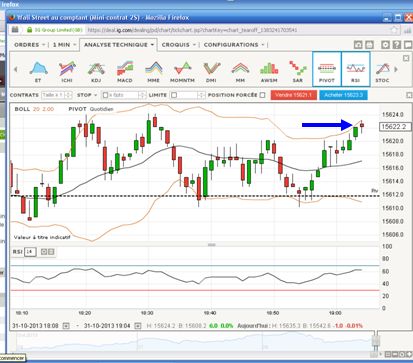Show more indicators with right arrow

point(396,69)
